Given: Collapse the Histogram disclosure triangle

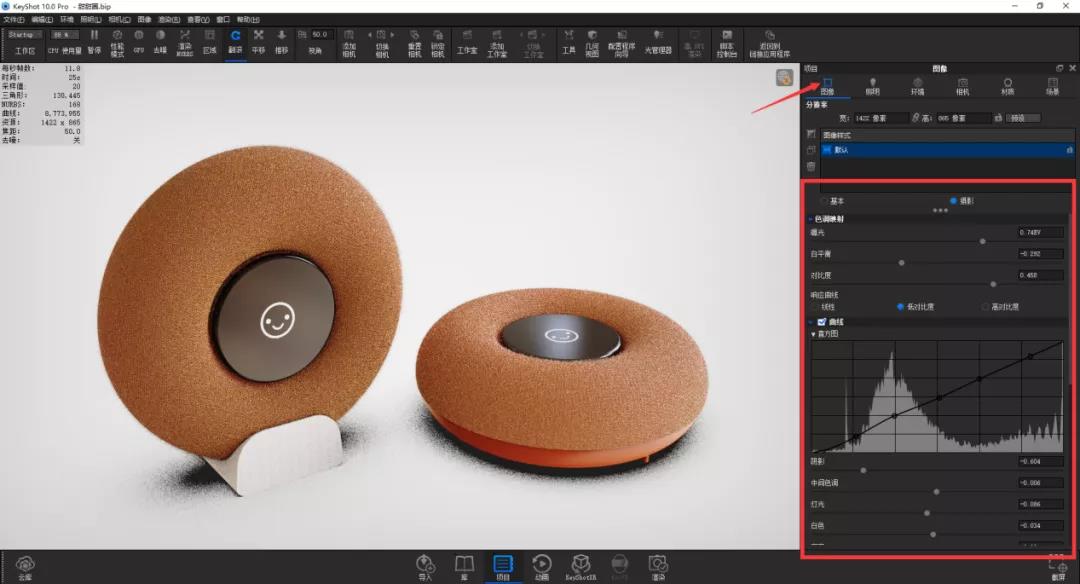Looking at the screenshot, I should pyautogui.click(x=813, y=334).
